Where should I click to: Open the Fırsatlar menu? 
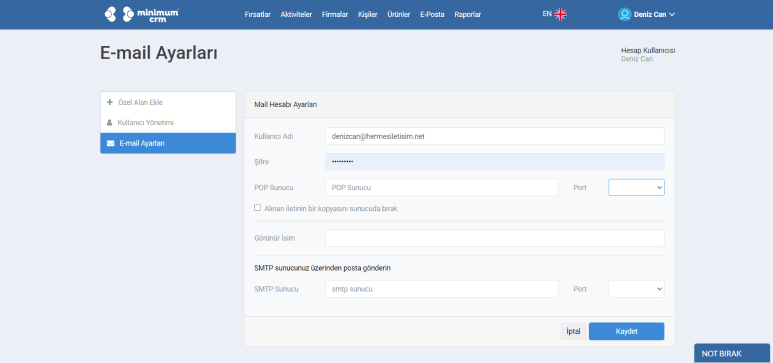pos(257,15)
